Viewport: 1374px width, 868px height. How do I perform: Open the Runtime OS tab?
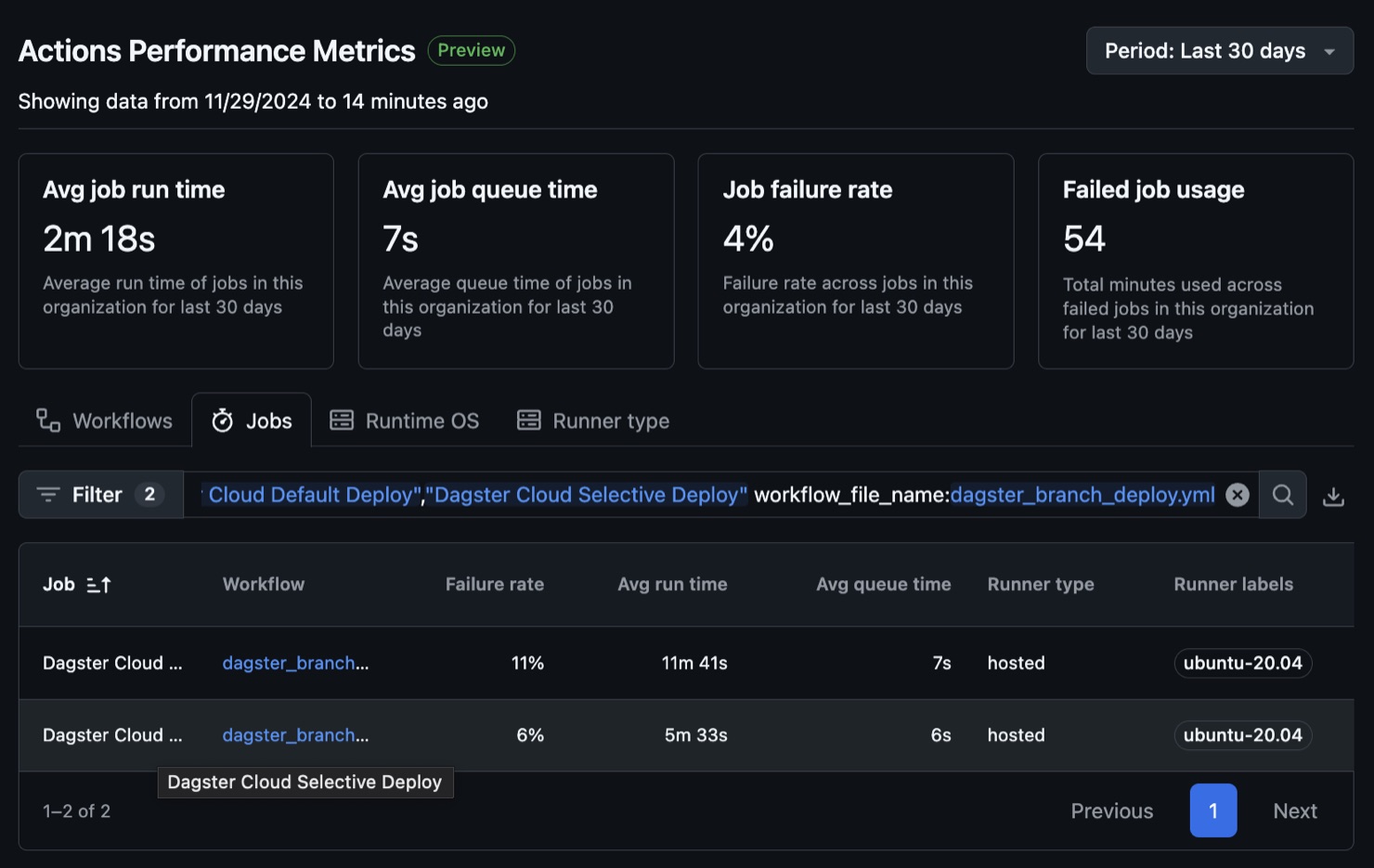405,421
